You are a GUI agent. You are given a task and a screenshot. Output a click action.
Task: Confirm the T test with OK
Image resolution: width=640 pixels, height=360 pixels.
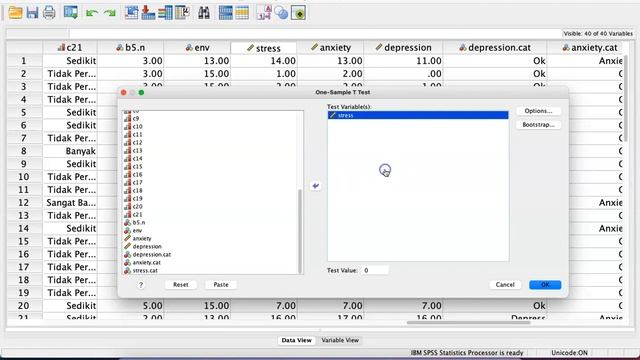coord(545,284)
